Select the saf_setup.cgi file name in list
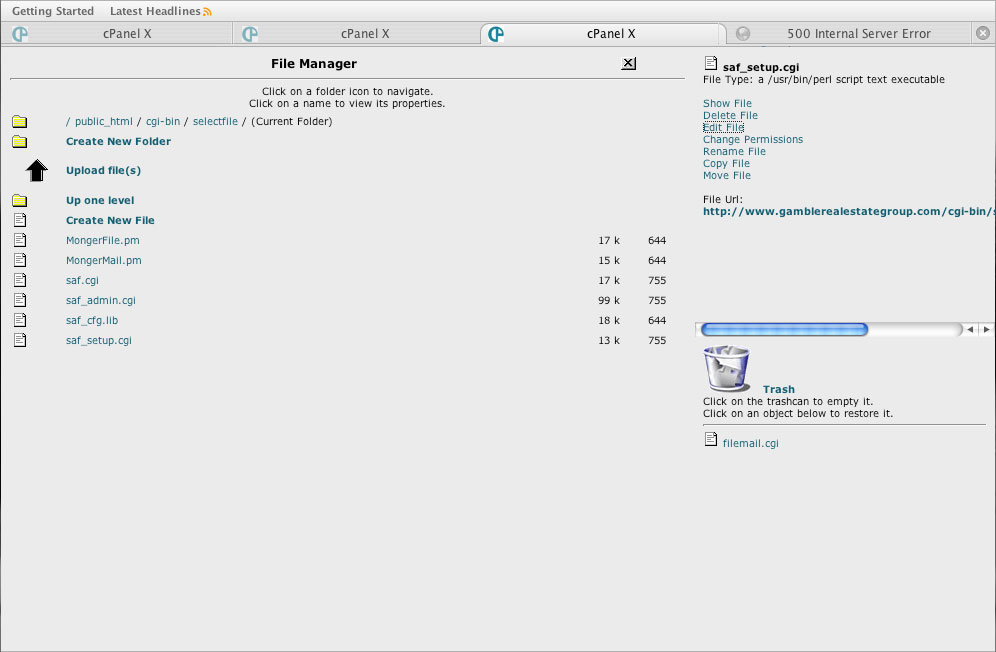The width and height of the screenshot is (996, 652). (98, 341)
